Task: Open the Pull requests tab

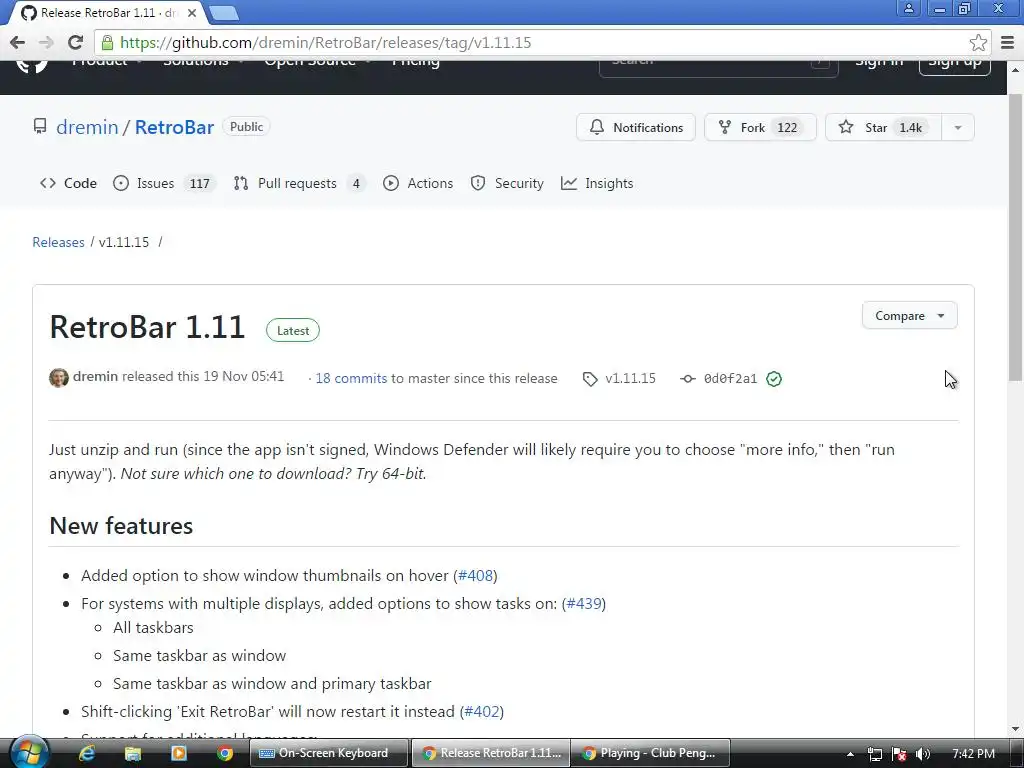Action: point(299,184)
